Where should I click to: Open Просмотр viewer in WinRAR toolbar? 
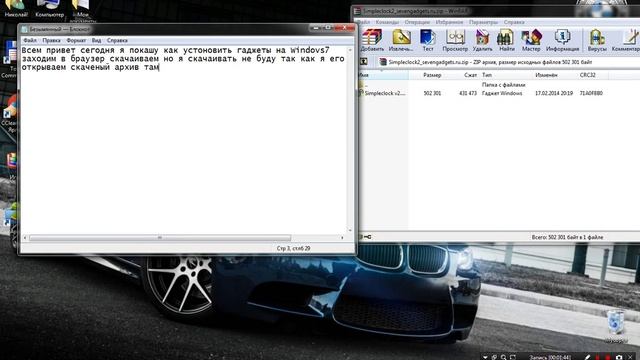point(455,40)
